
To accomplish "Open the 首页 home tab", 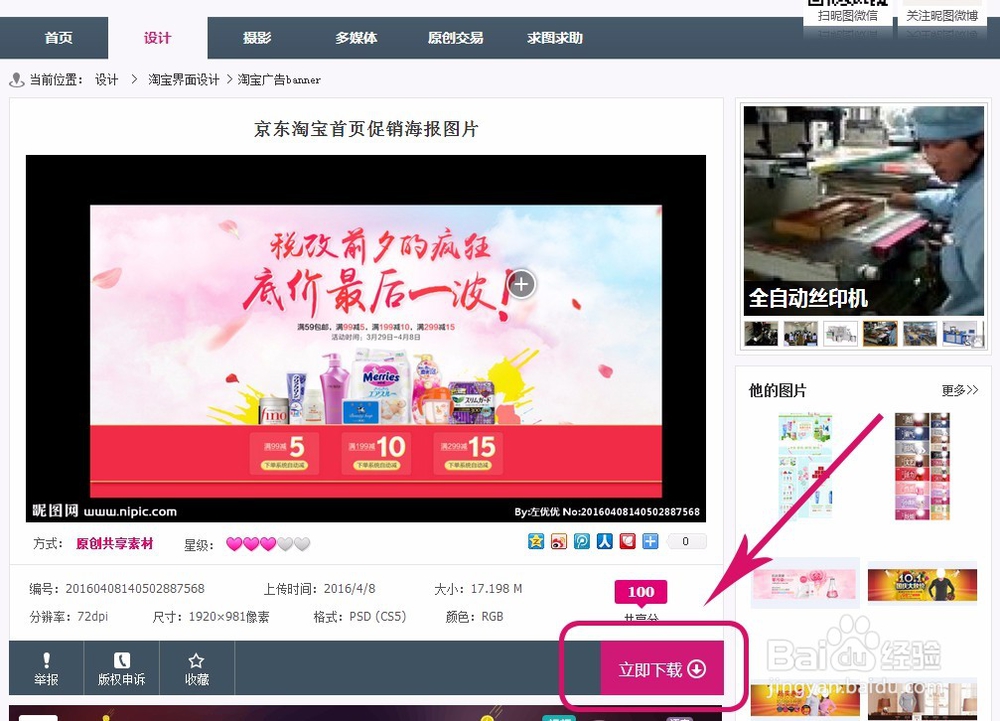I will (x=58, y=38).
